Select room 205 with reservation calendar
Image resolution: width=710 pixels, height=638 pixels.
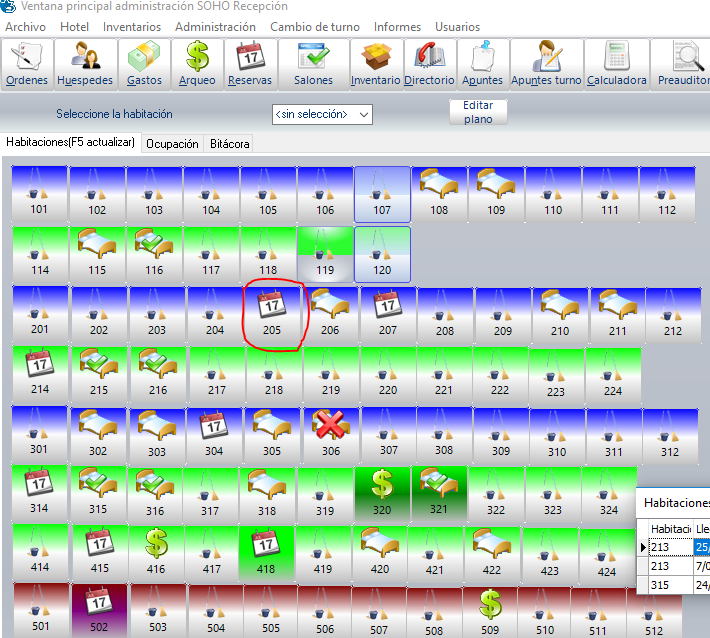272,312
